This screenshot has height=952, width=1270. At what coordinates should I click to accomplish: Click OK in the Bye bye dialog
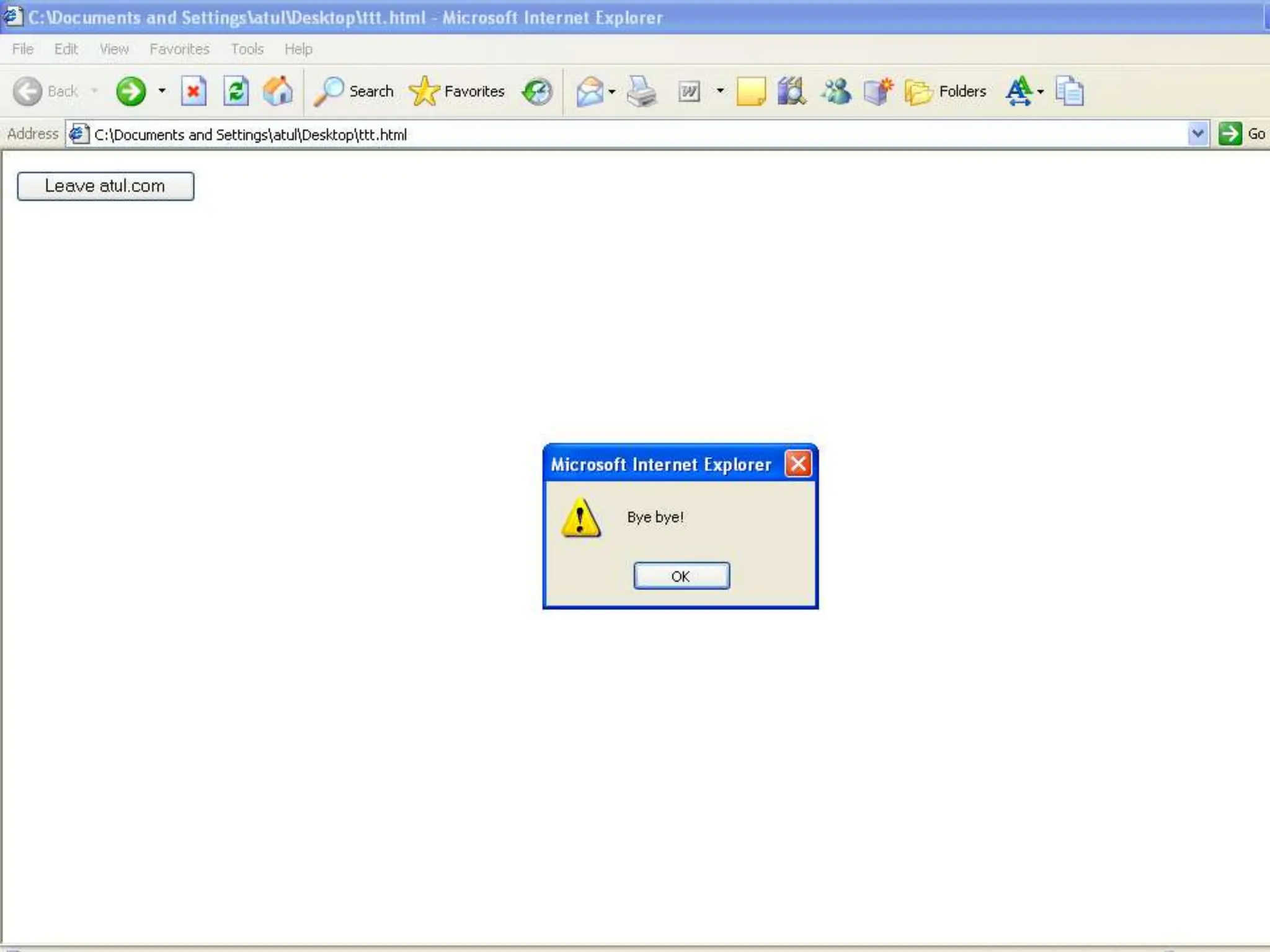[x=681, y=576]
